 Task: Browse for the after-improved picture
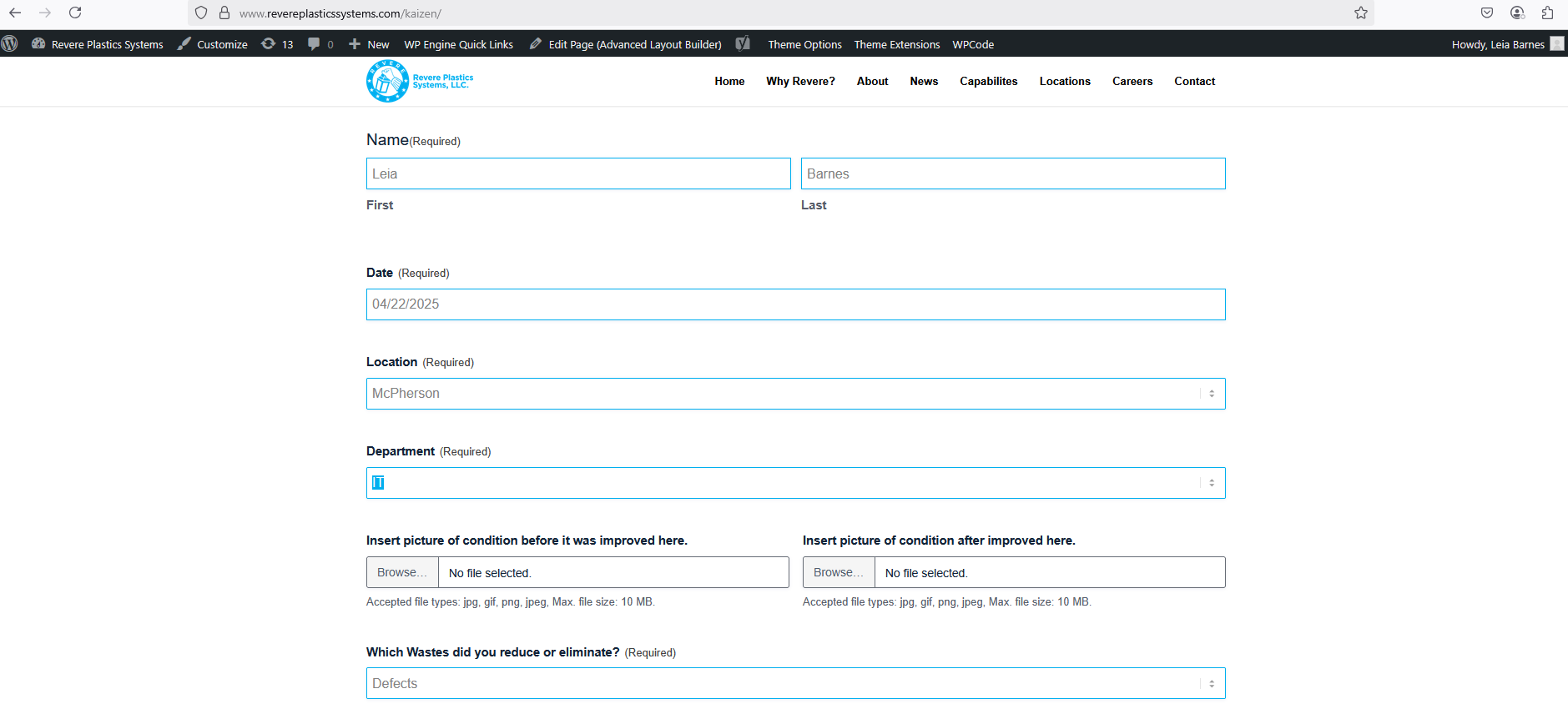point(839,572)
